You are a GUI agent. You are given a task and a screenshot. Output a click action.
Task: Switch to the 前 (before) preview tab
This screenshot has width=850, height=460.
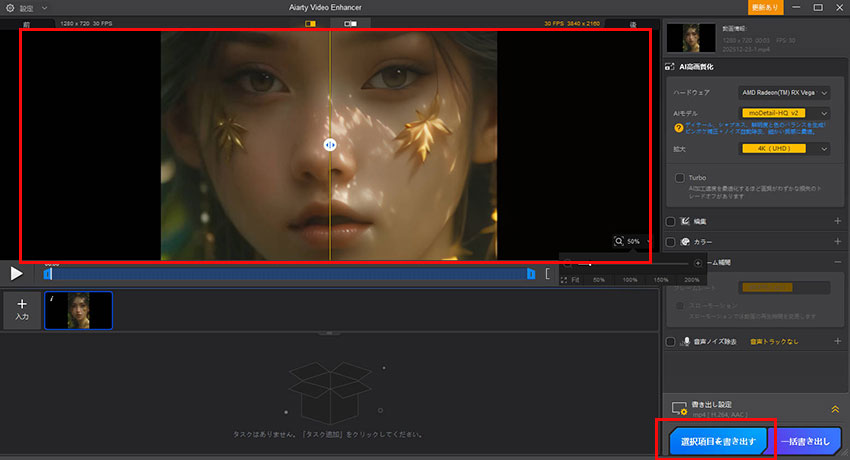pyautogui.click(x=27, y=24)
